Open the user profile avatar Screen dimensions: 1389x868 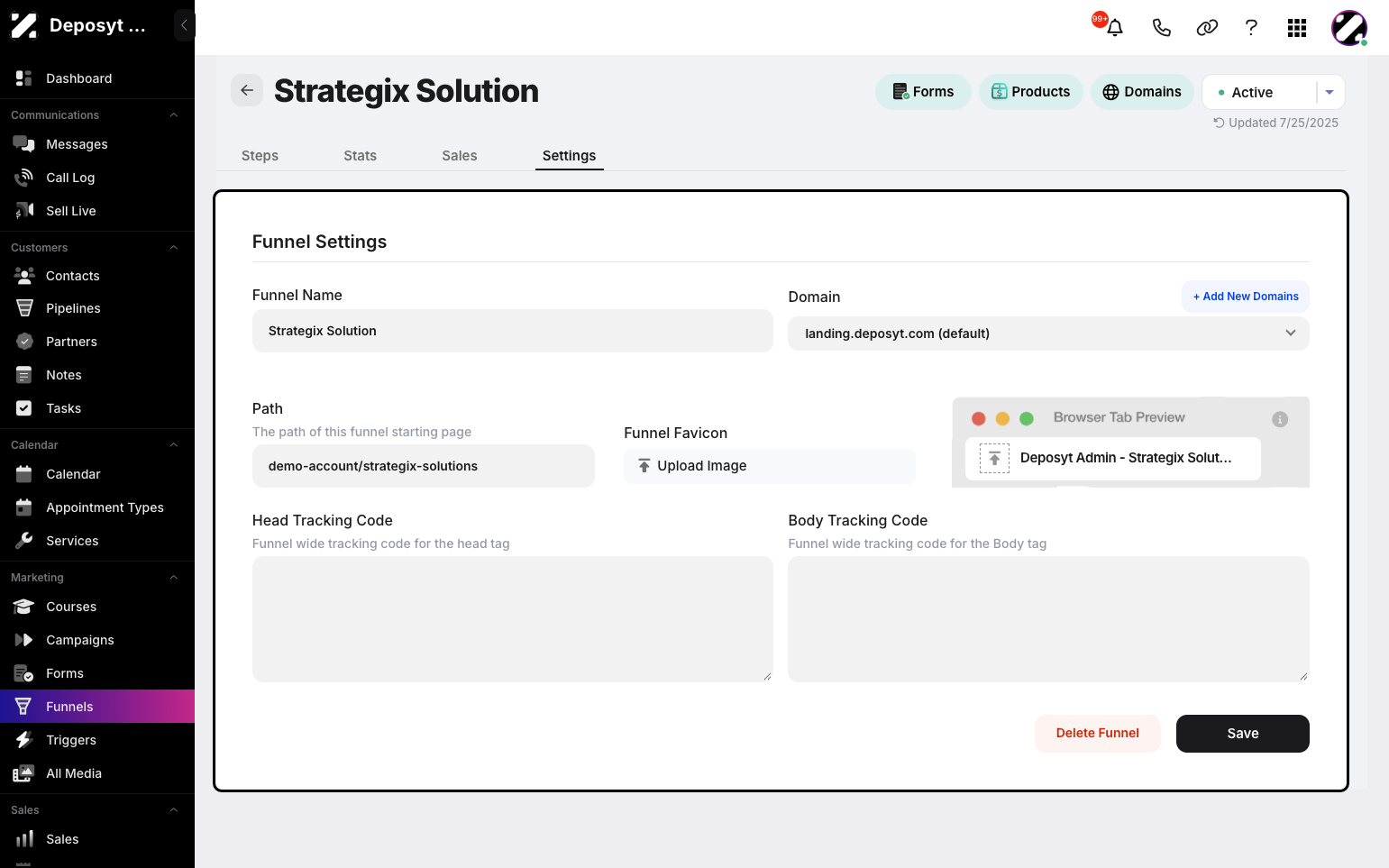pyautogui.click(x=1349, y=28)
